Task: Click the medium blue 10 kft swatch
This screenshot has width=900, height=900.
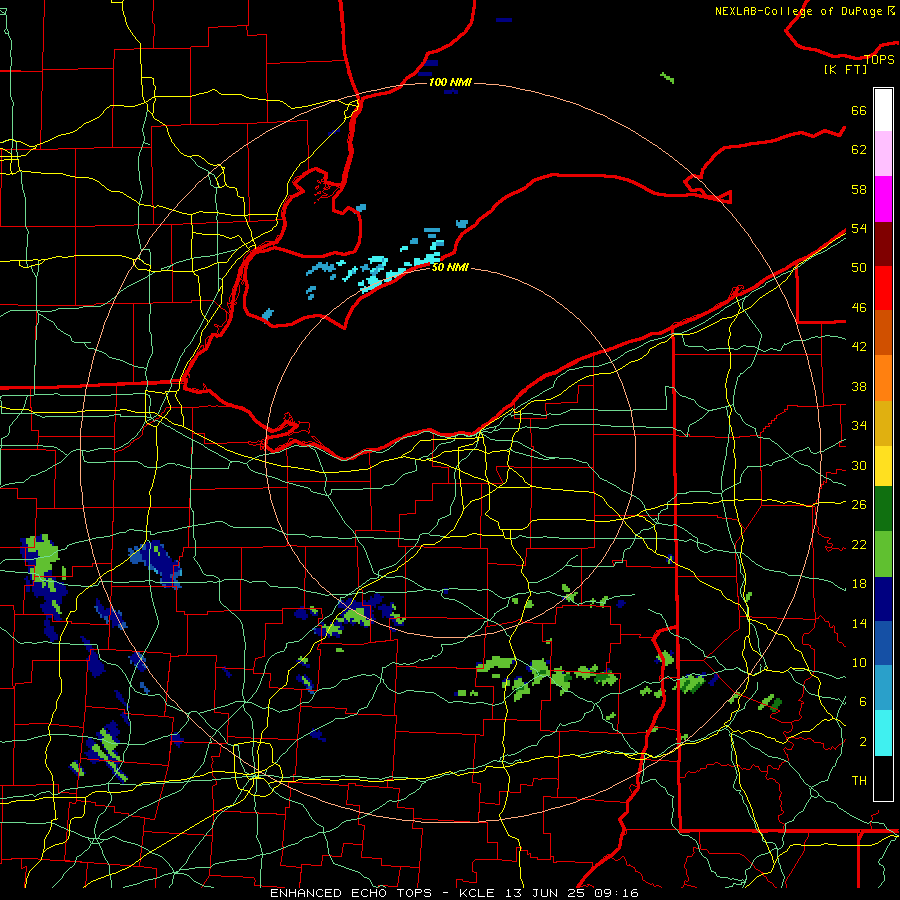Action: pyautogui.click(x=883, y=643)
